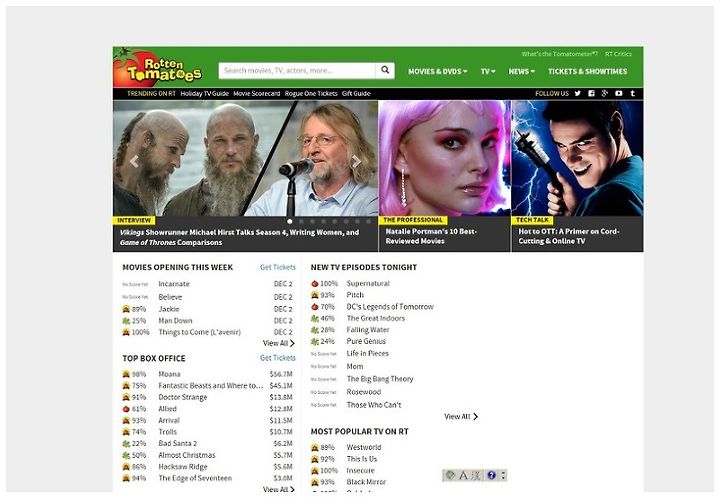Click the previous slide arrow on carousel
Image resolution: width=720 pixels, height=500 pixels.
pos(134,161)
